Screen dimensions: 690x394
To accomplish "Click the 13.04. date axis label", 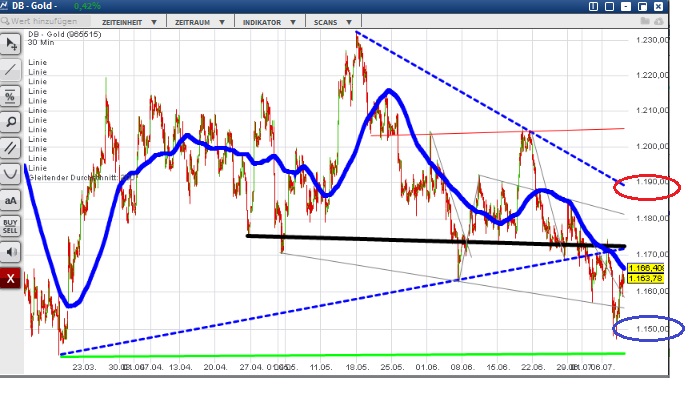I will click(x=180, y=367).
